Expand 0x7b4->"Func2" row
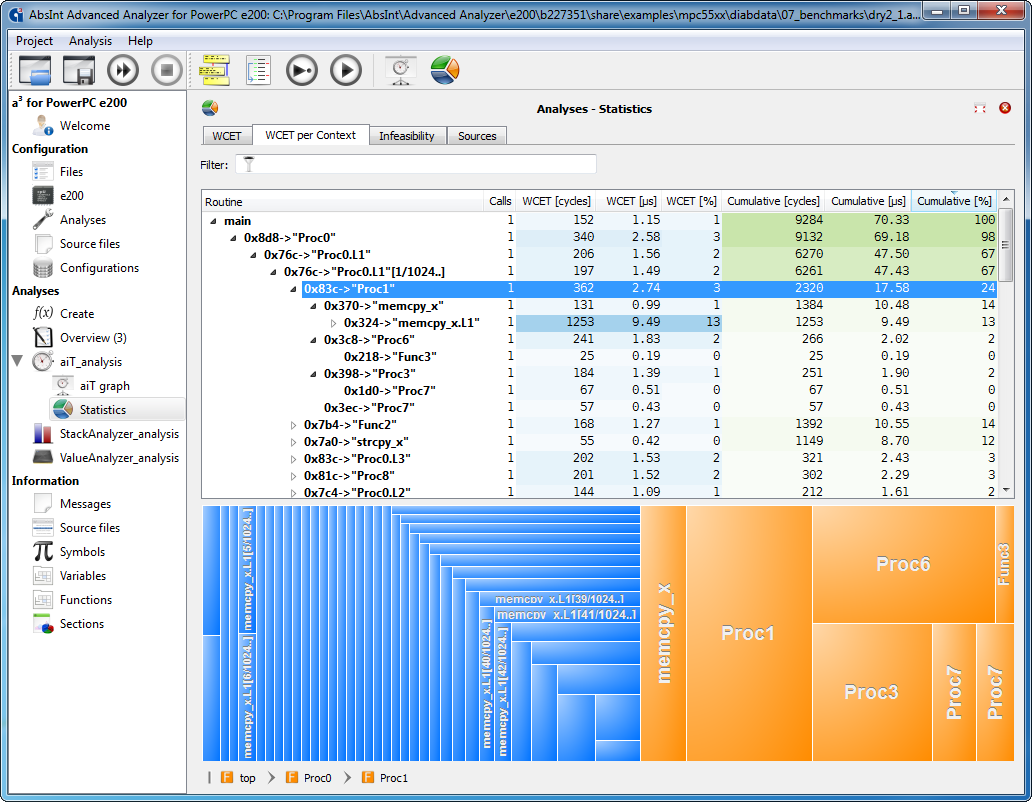Viewport: 1032px width, 802px height. (294, 425)
